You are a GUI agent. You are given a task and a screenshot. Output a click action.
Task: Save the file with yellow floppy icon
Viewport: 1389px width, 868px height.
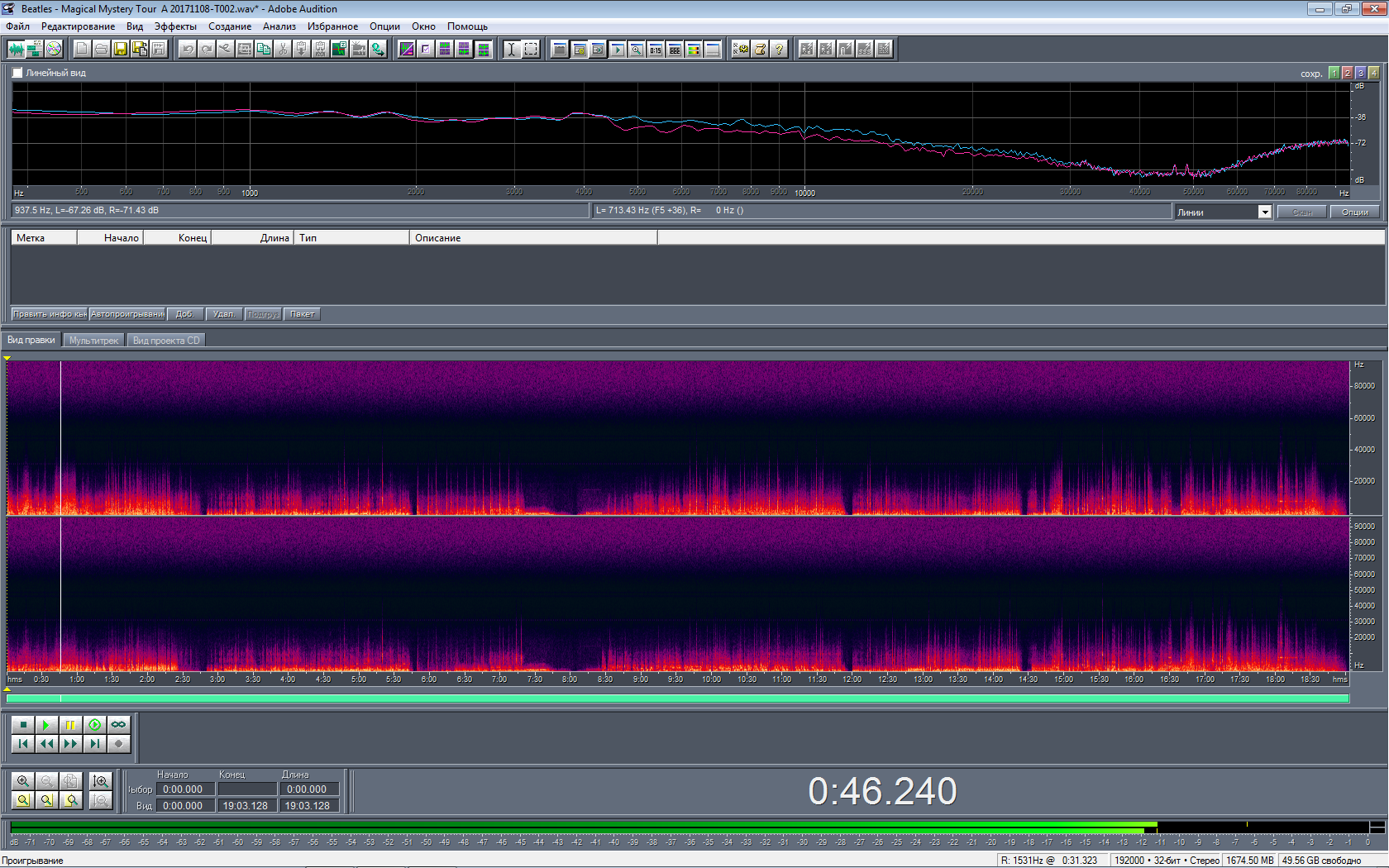(x=120, y=49)
